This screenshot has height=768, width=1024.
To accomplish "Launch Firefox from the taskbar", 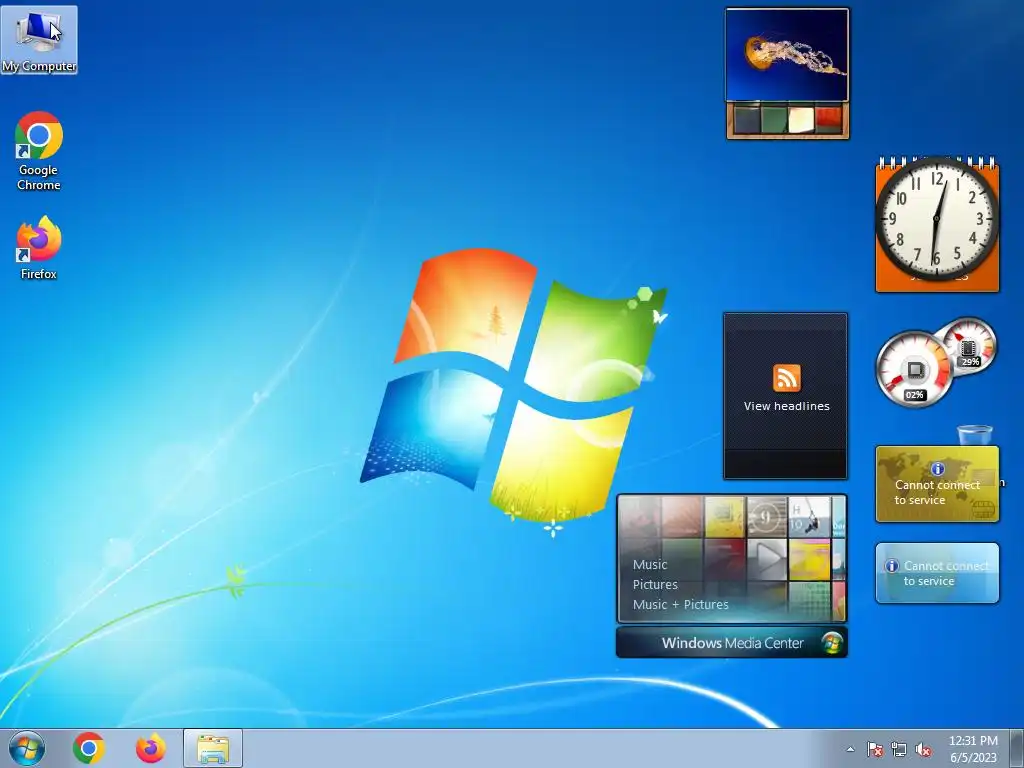I will tap(151, 748).
